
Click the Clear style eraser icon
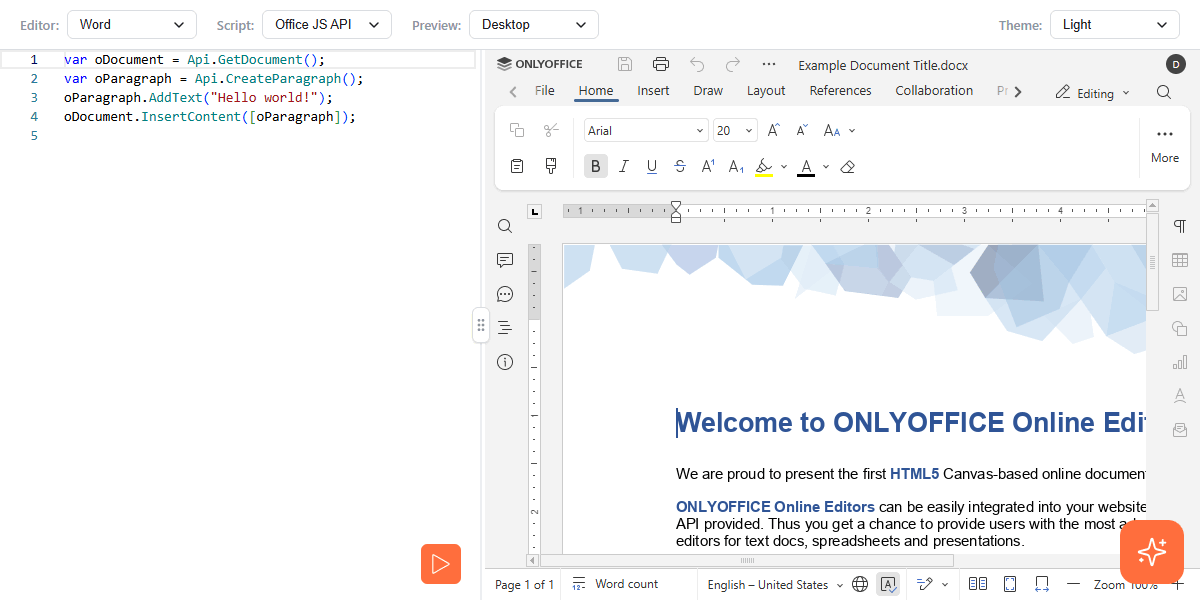(x=848, y=167)
